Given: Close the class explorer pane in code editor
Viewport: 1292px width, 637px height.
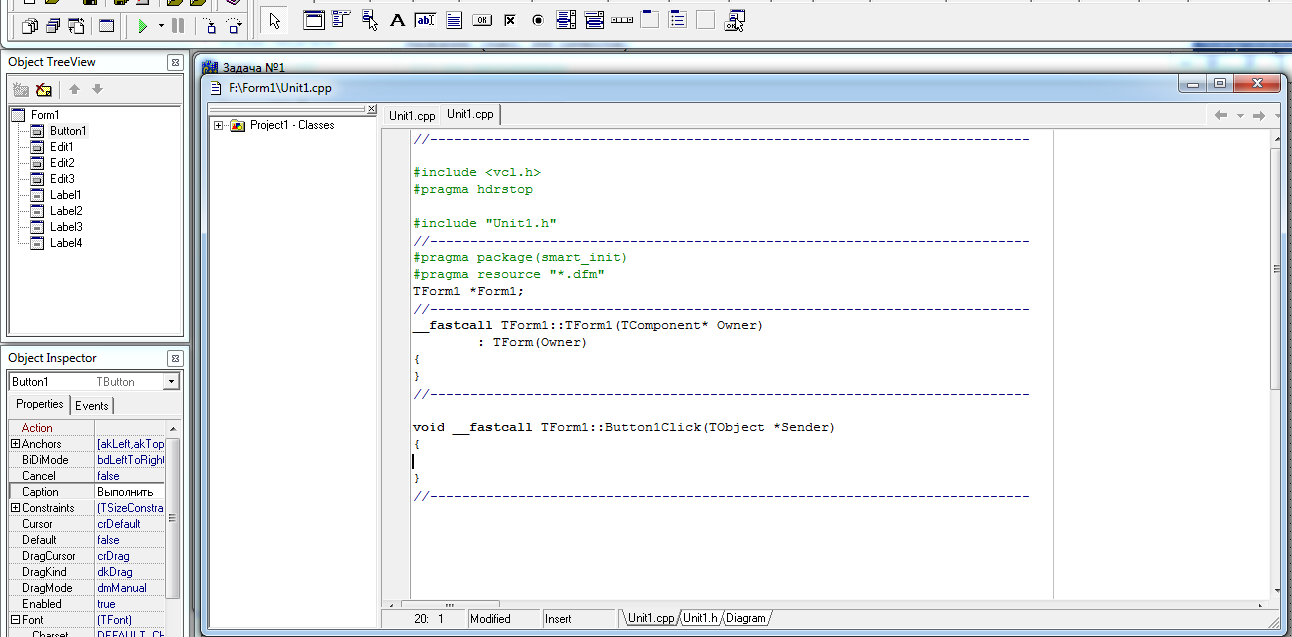Looking at the screenshot, I should [x=372, y=109].
